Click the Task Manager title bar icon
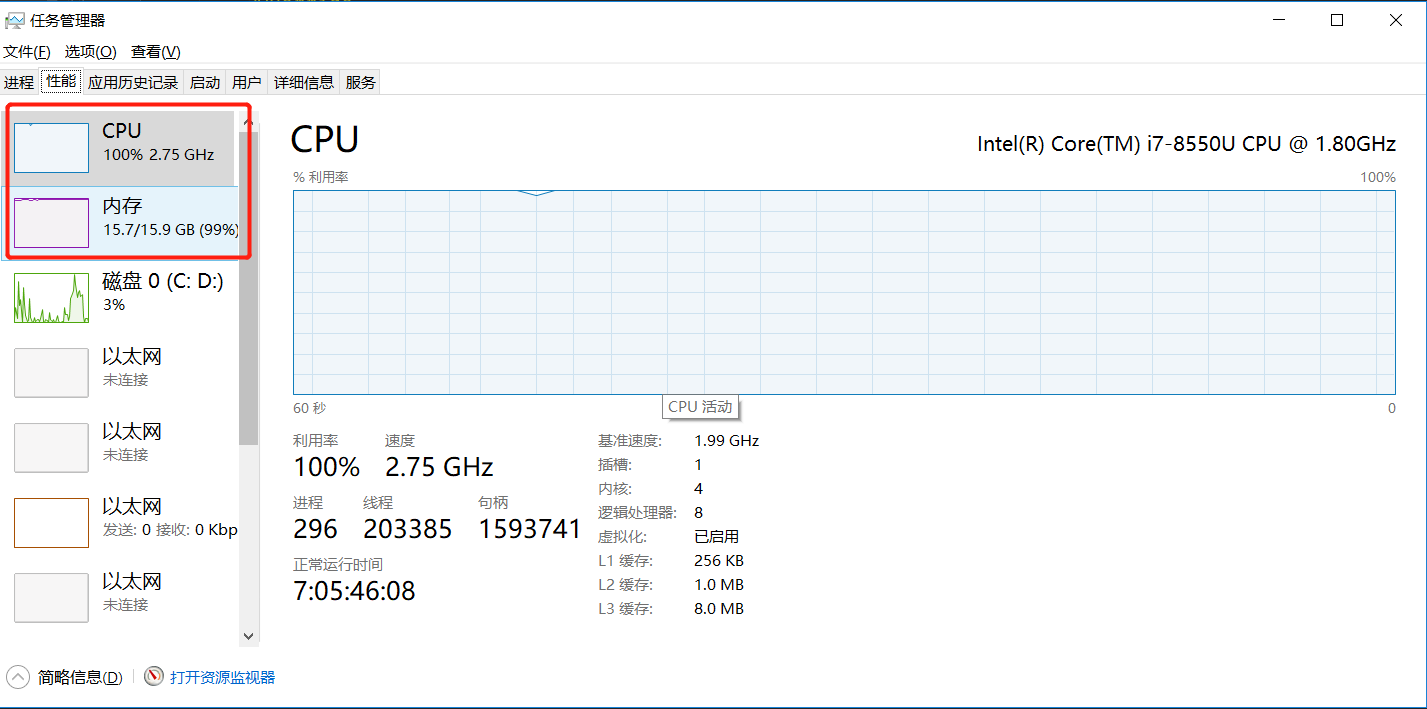 [x=15, y=20]
